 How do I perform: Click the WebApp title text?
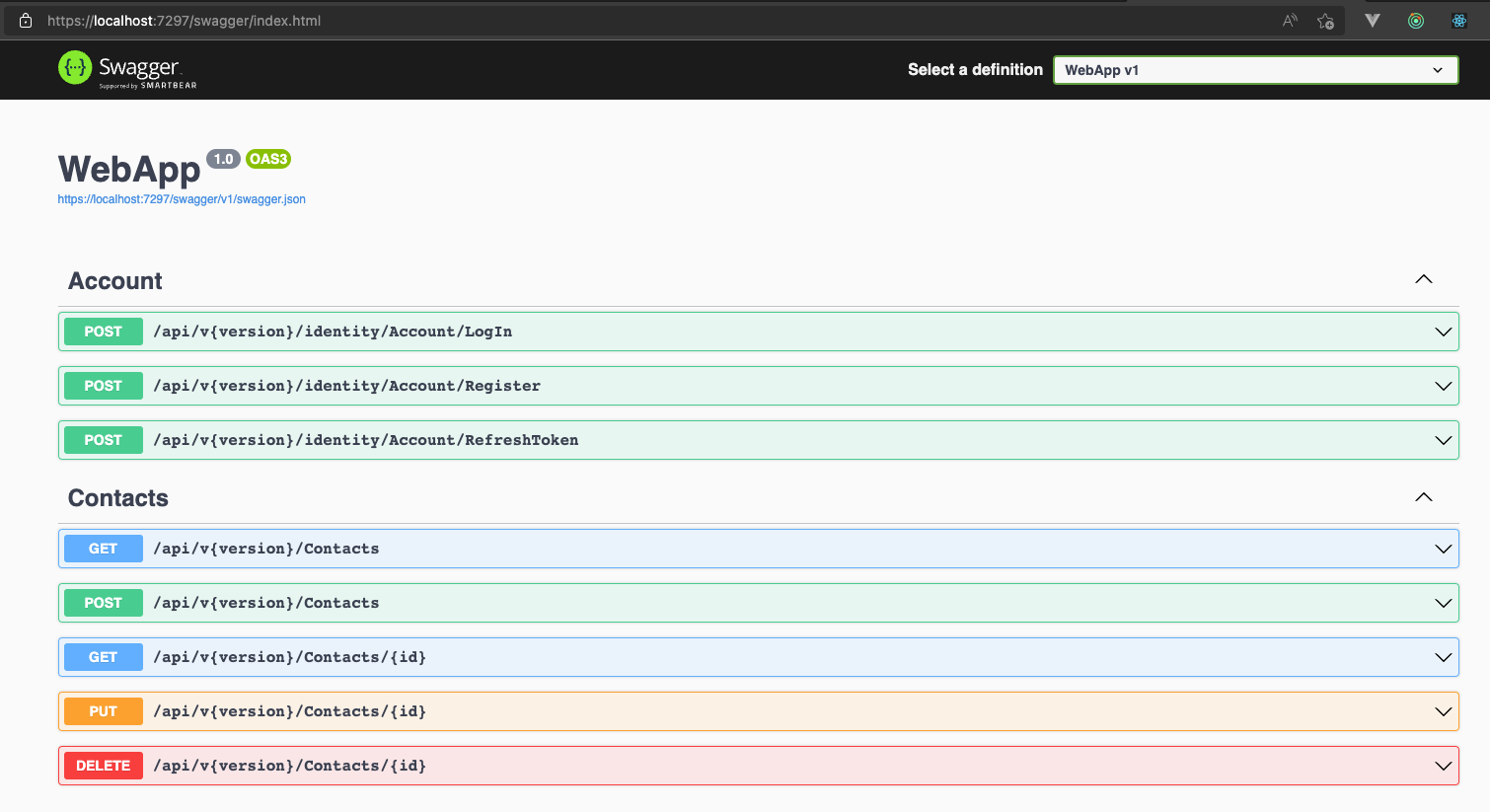129,170
